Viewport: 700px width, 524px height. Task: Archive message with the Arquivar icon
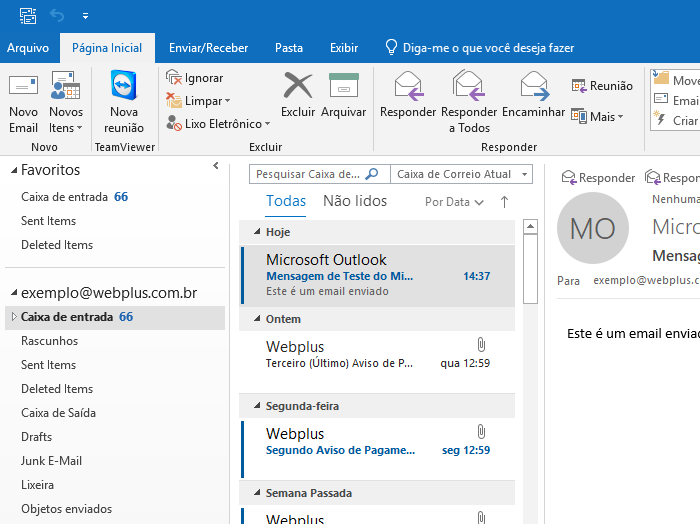tap(343, 85)
